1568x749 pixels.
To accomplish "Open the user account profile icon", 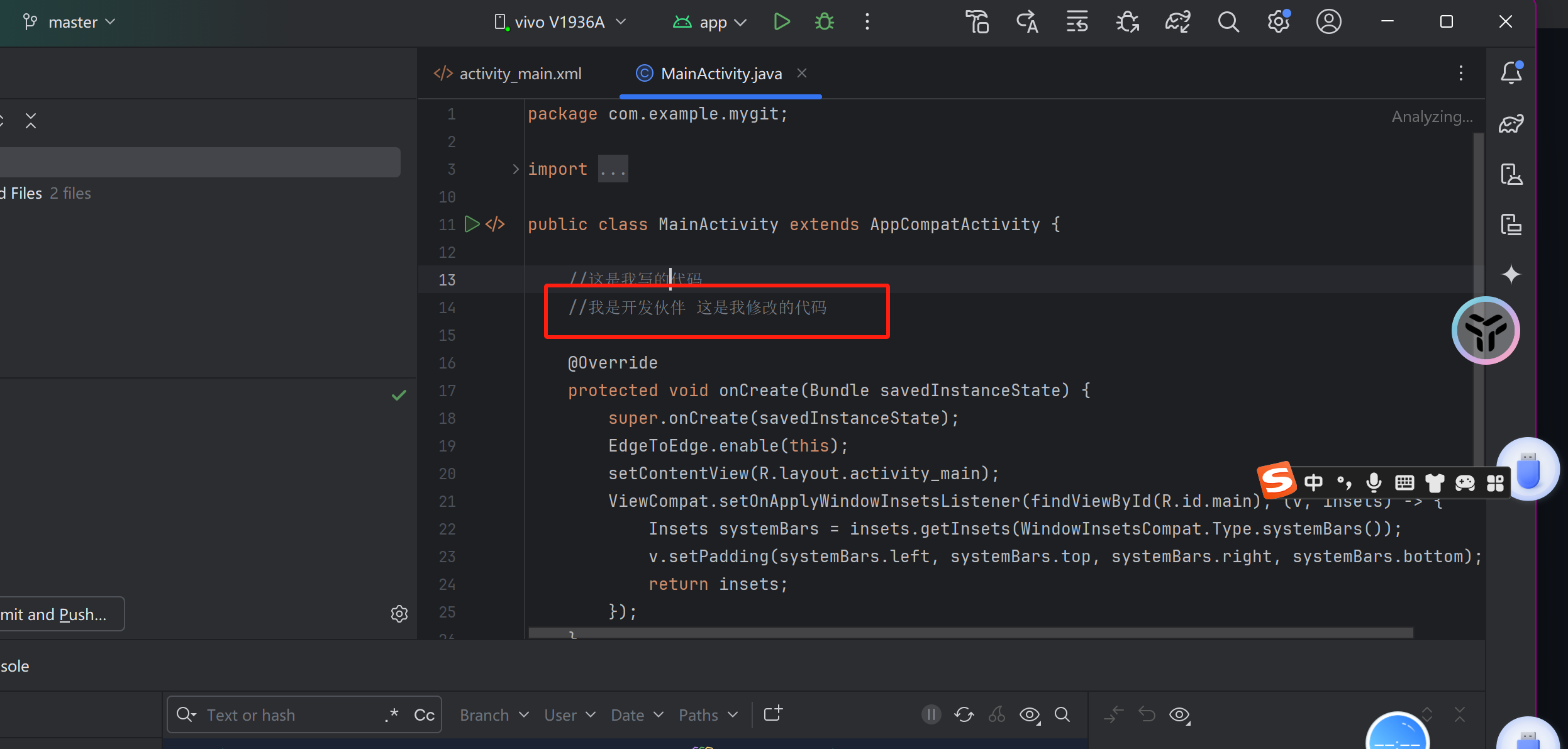I will [x=1328, y=22].
